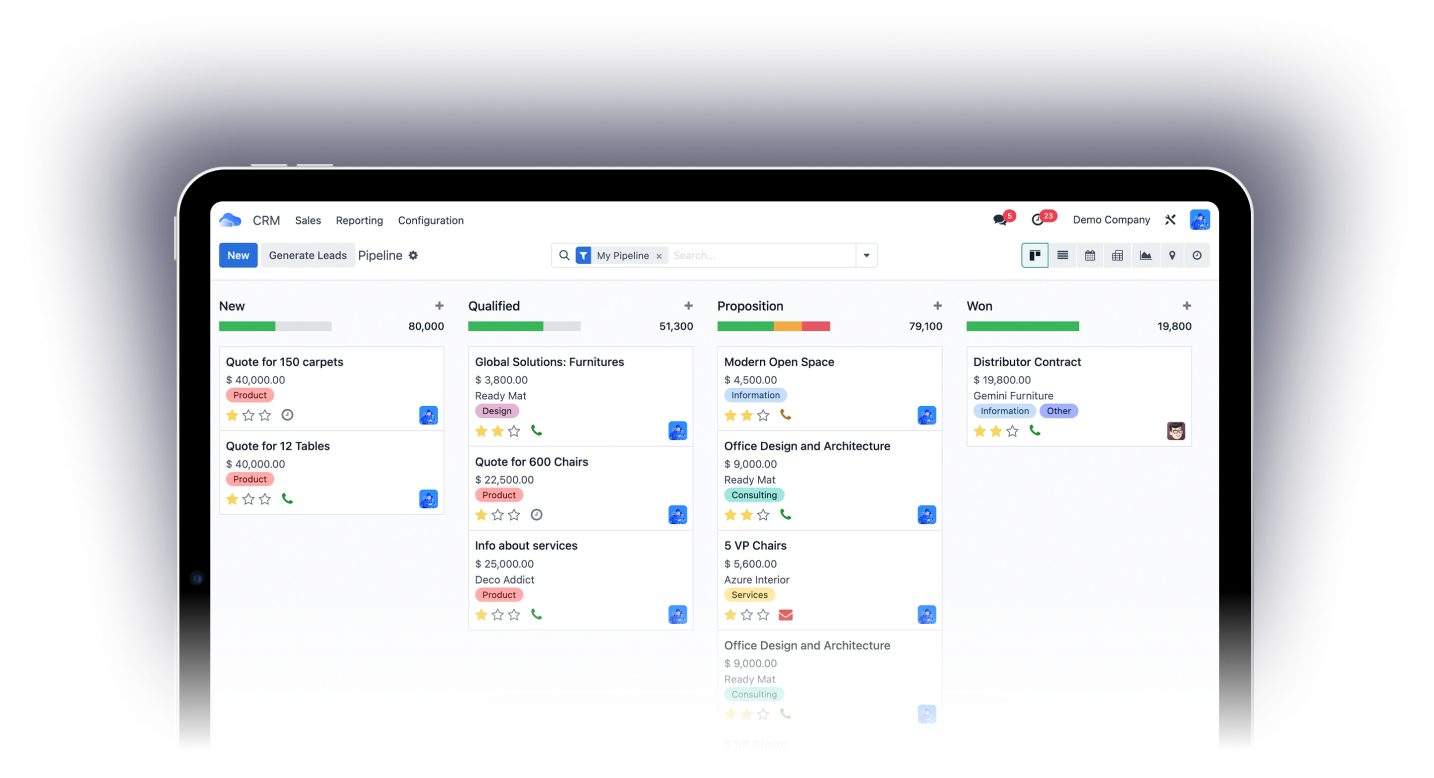Expand the search options dropdown arrow
The image size is (1434, 778).
click(x=867, y=256)
